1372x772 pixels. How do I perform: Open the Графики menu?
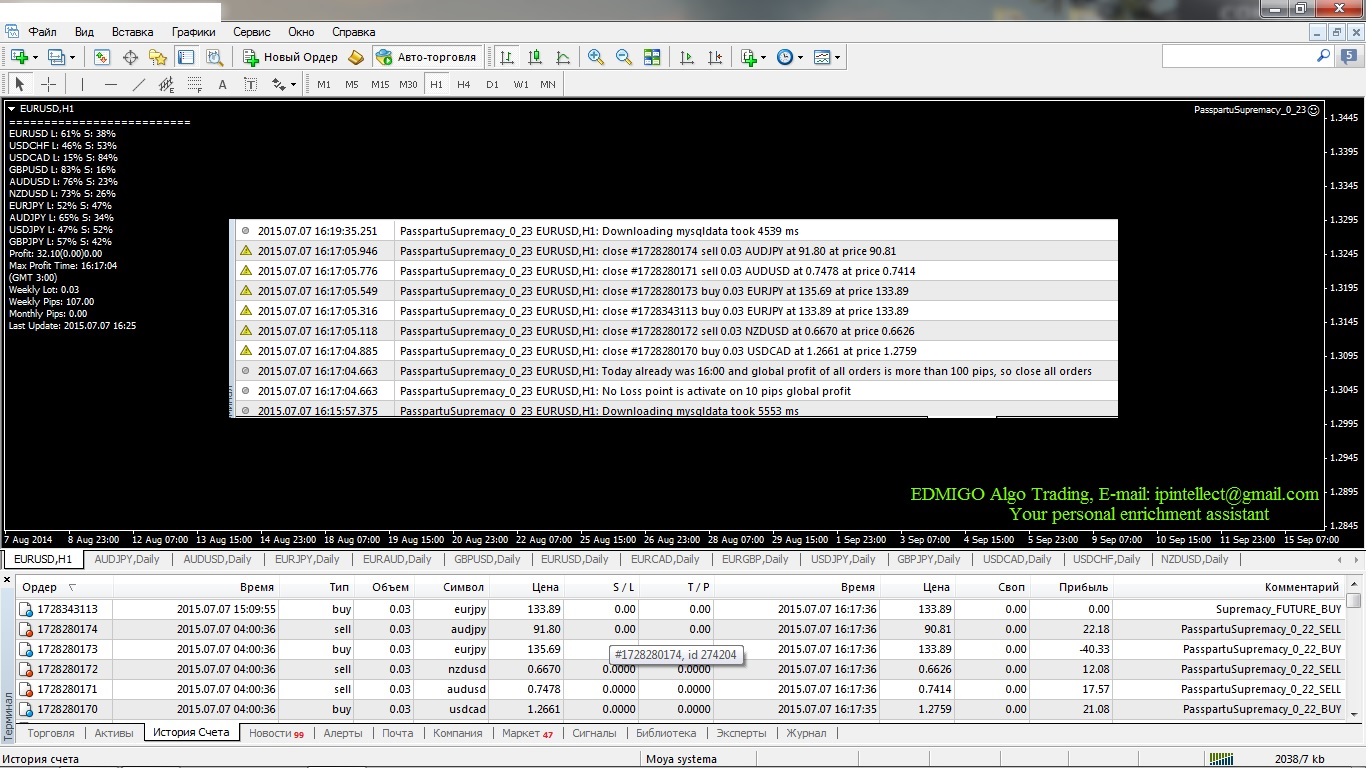point(193,32)
